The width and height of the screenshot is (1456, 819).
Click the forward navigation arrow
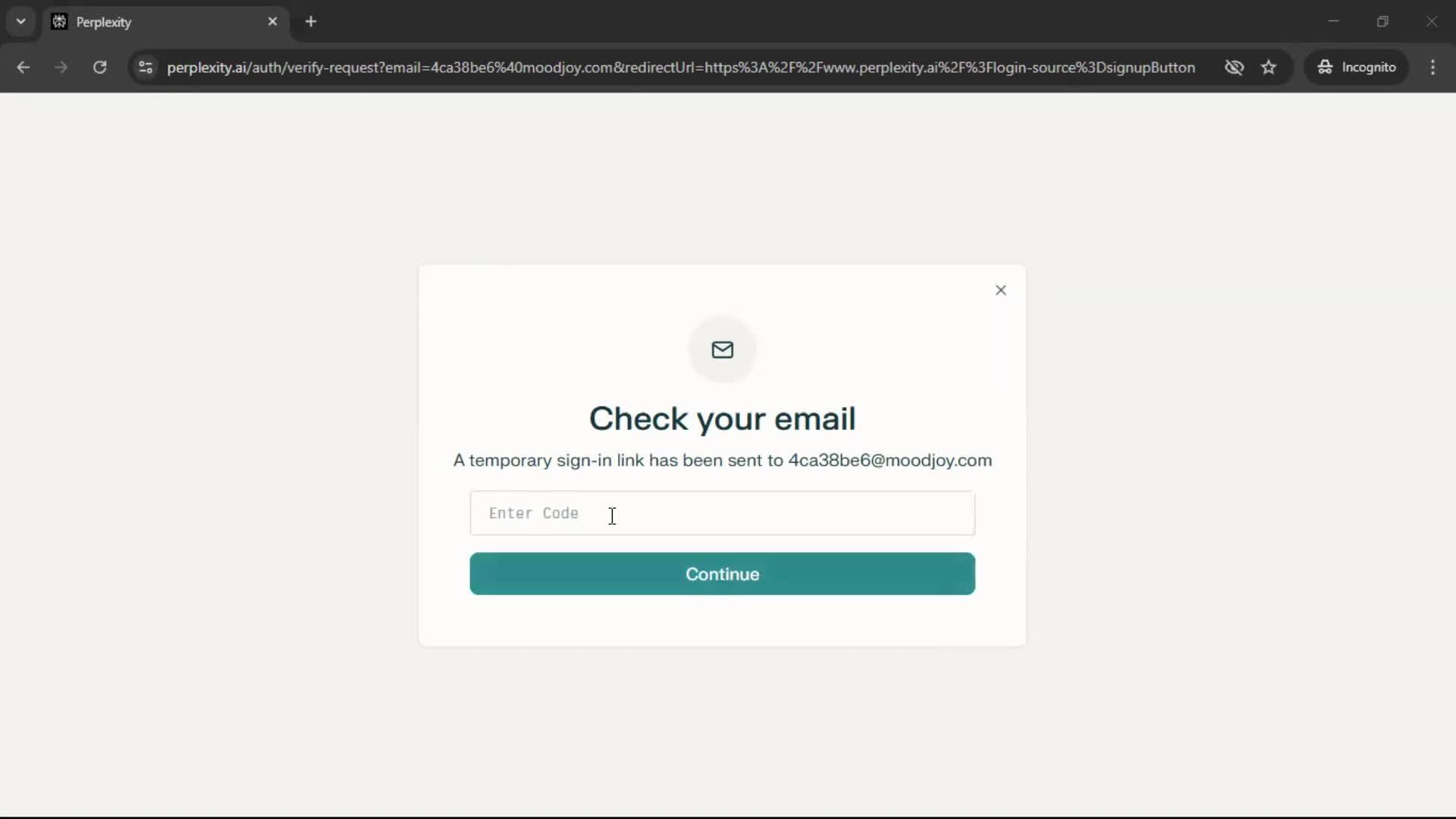(x=61, y=67)
